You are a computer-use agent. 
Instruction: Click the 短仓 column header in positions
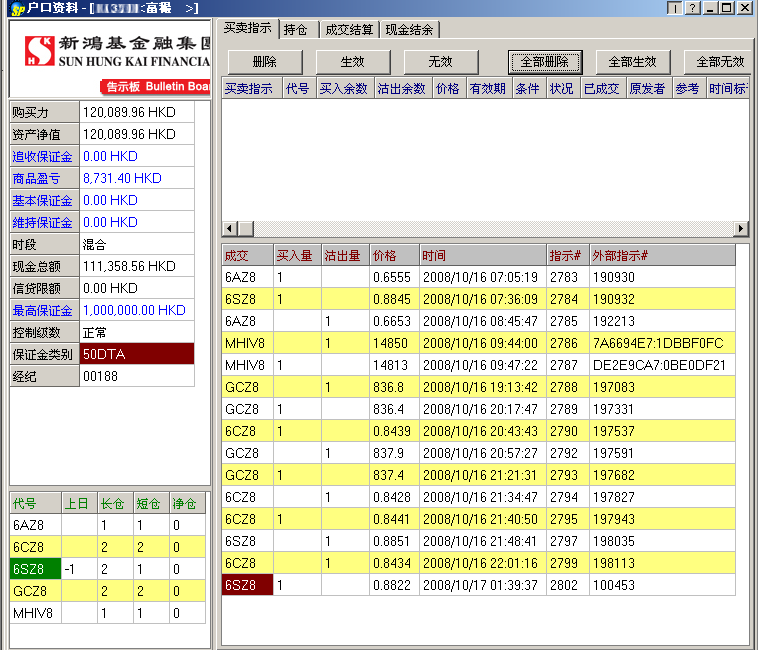pyautogui.click(x=151, y=504)
